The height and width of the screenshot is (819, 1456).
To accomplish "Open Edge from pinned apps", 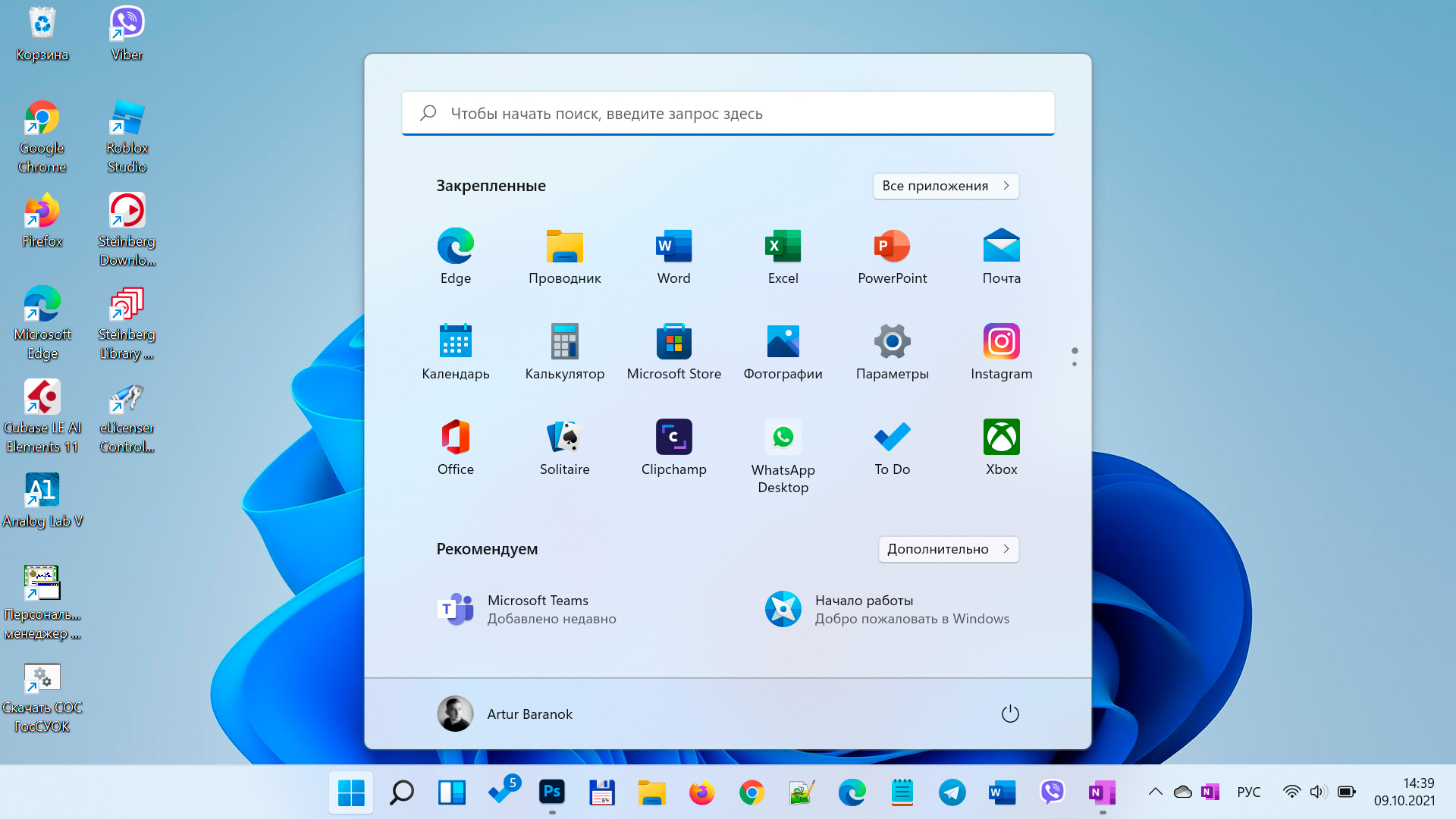I will (456, 256).
